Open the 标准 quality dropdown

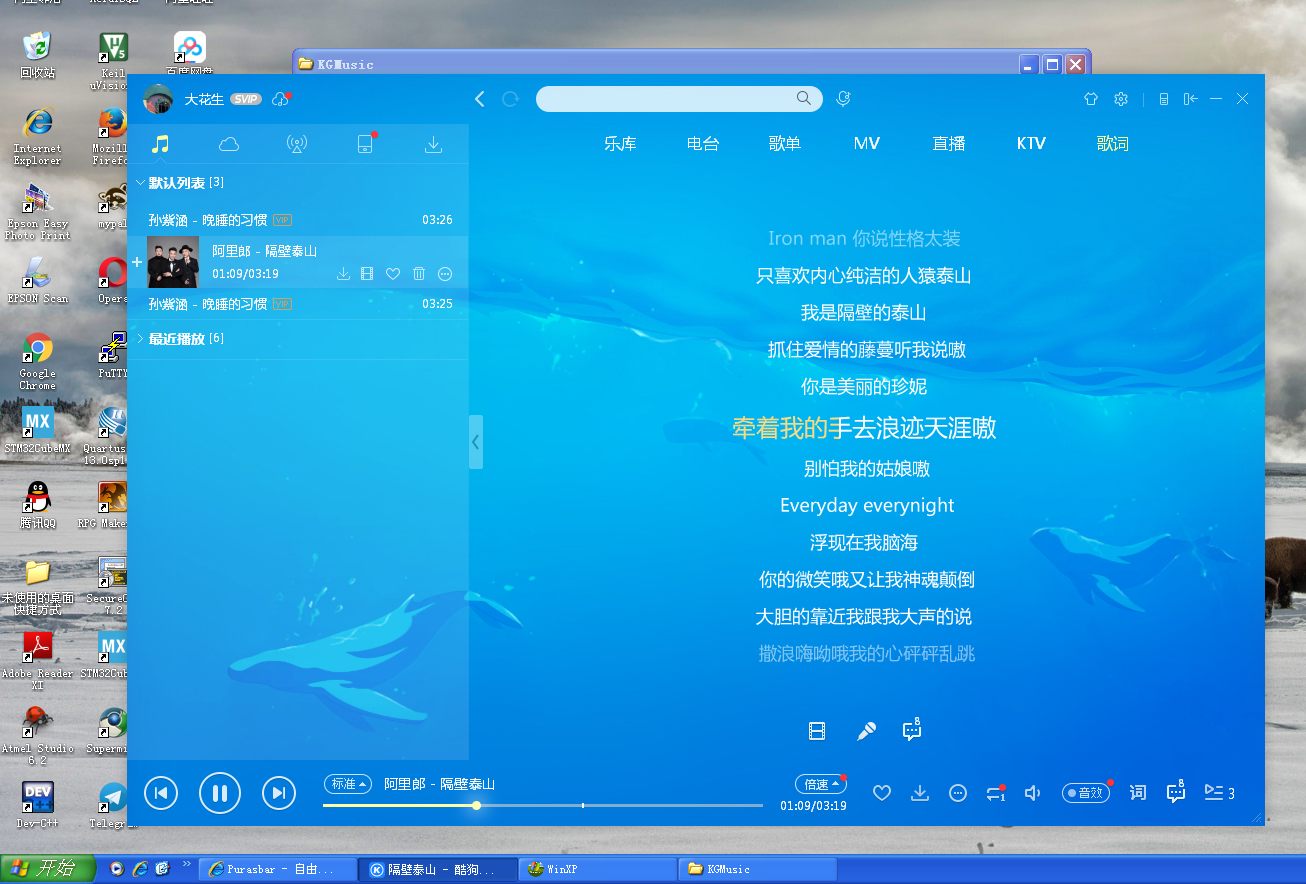tap(348, 784)
